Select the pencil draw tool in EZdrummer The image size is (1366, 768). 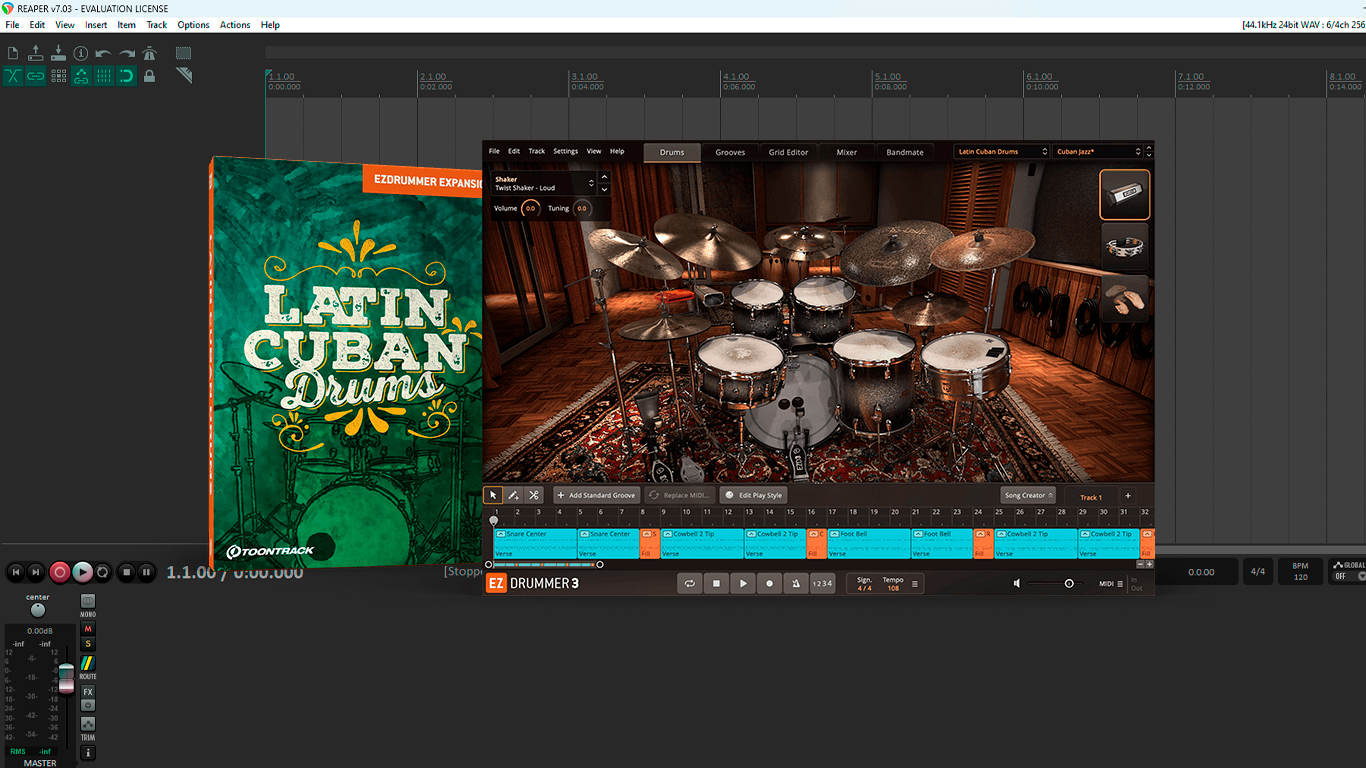pyautogui.click(x=513, y=495)
